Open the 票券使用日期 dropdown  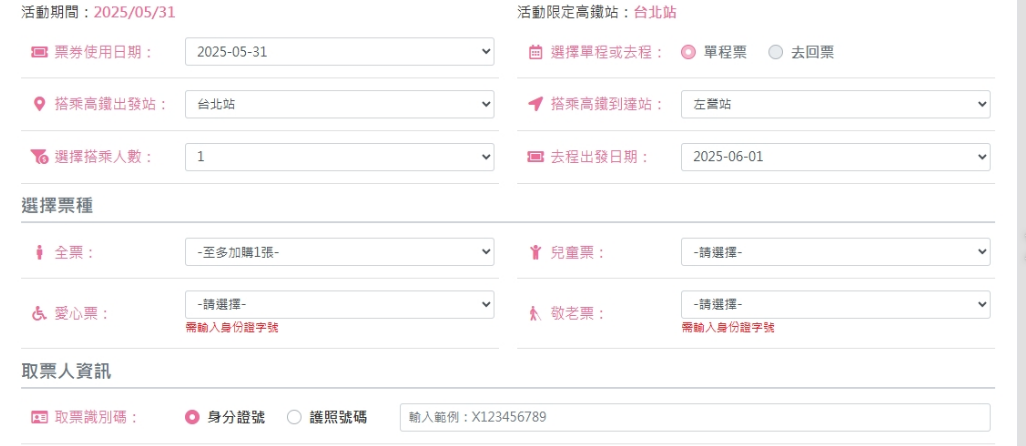coord(339,52)
